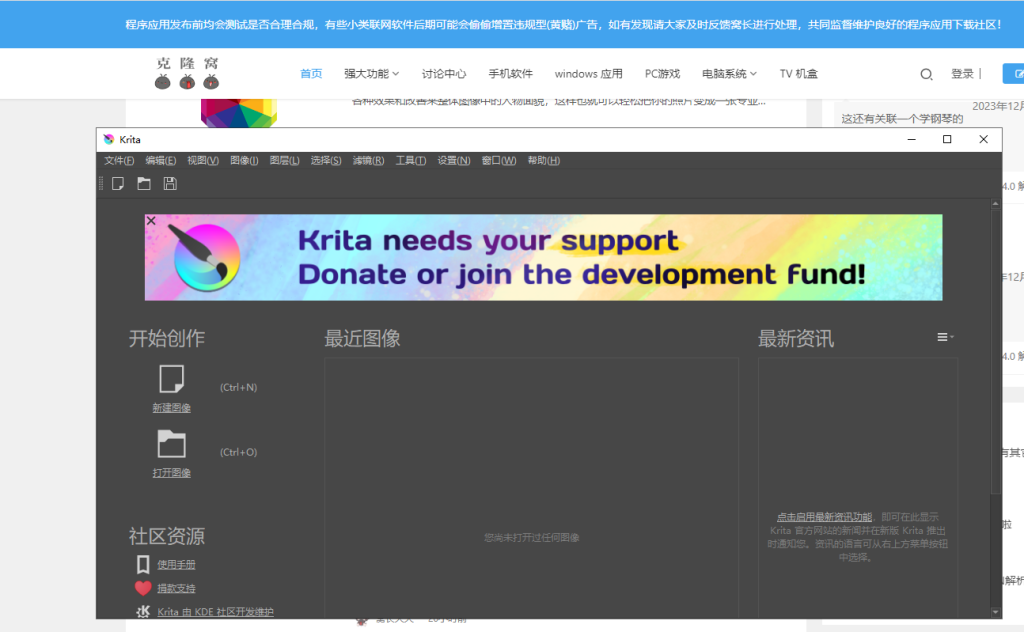Click the colorful app thumbnail on the website

coord(239,113)
